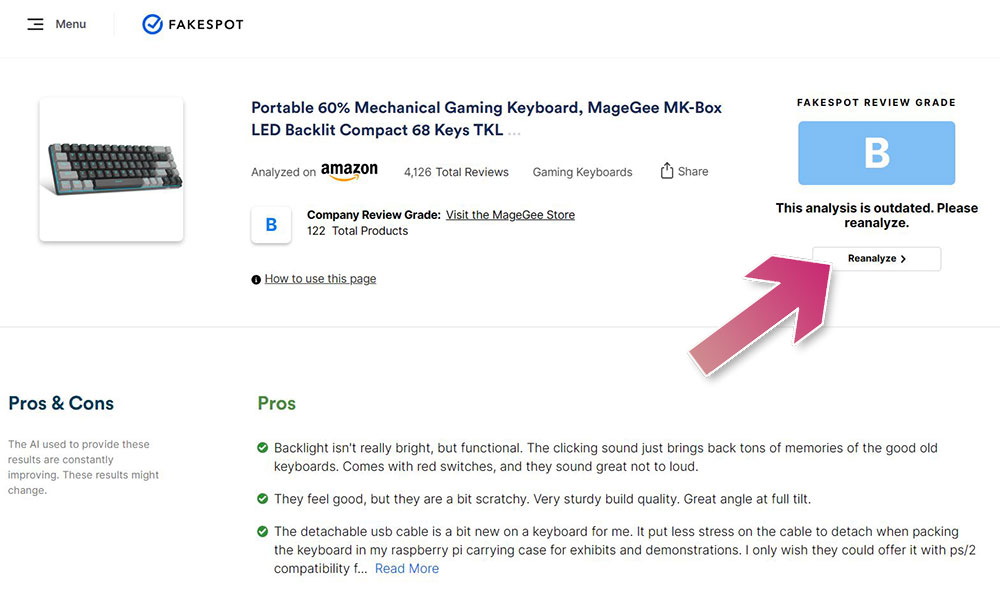1000x615 pixels.
Task: Click the company grade B badge
Action: (271, 225)
